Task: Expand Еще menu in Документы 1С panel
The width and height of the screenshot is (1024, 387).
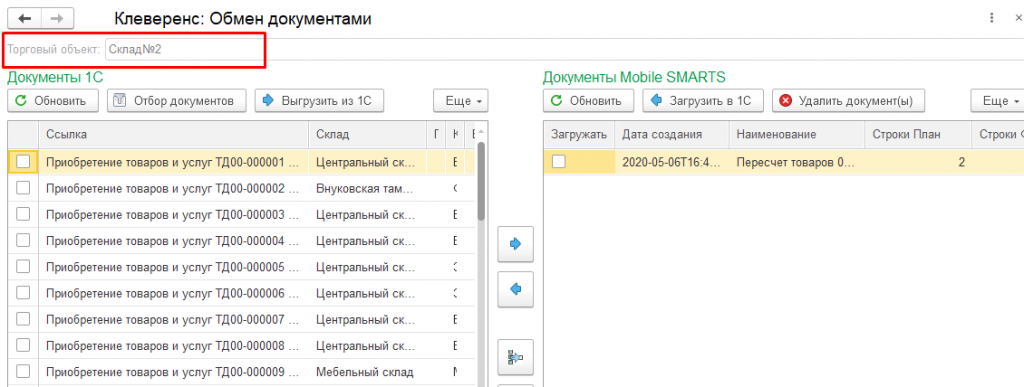Action: pyautogui.click(x=460, y=101)
